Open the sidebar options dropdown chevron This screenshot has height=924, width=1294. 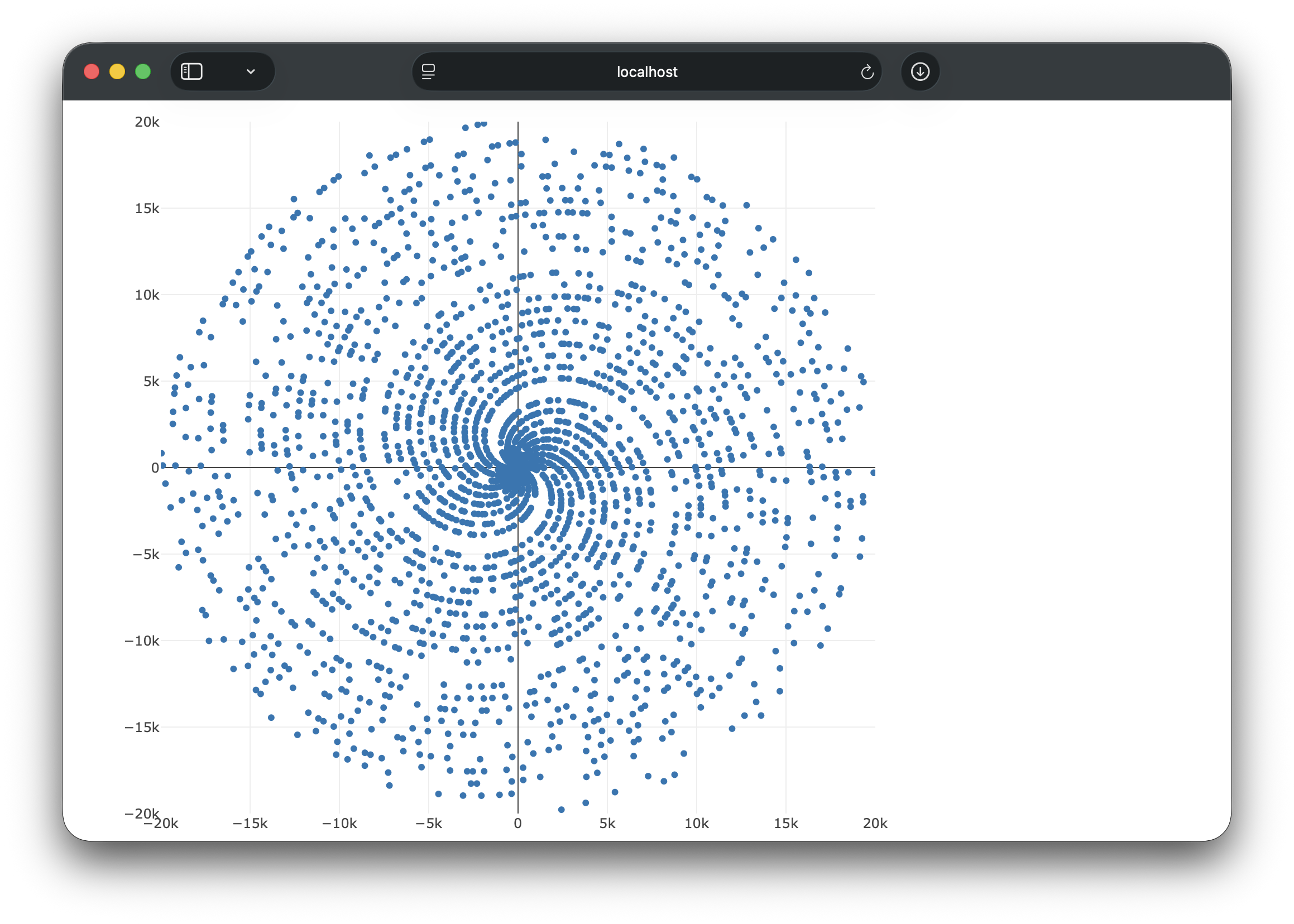point(251,71)
